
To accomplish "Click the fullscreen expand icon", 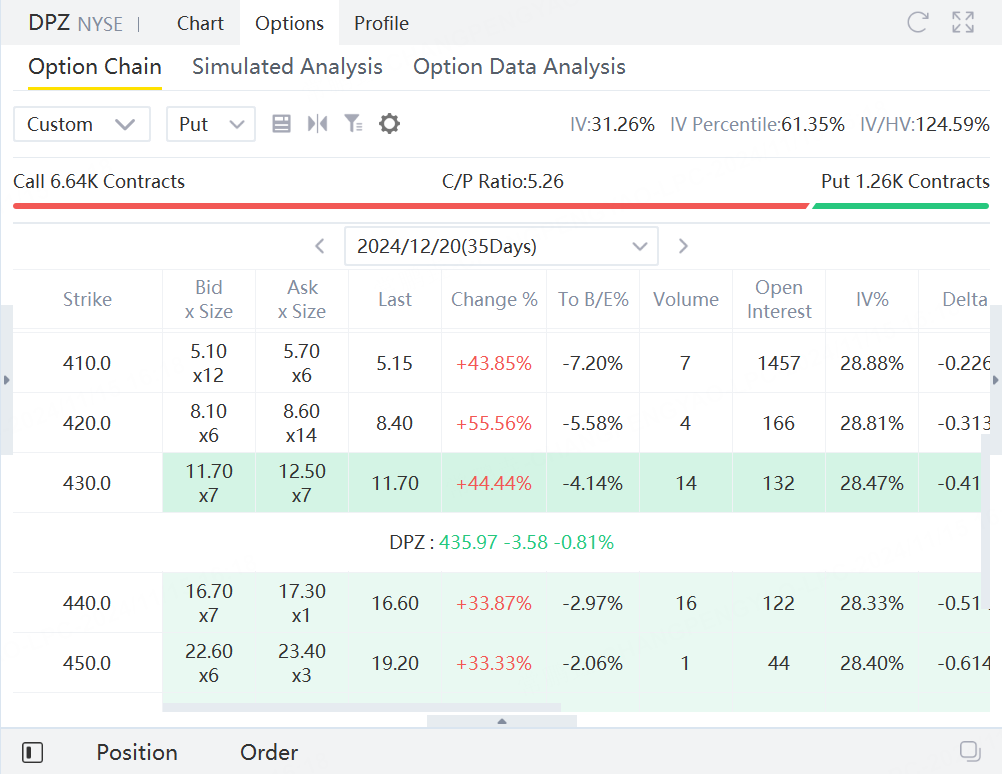I will click(963, 23).
